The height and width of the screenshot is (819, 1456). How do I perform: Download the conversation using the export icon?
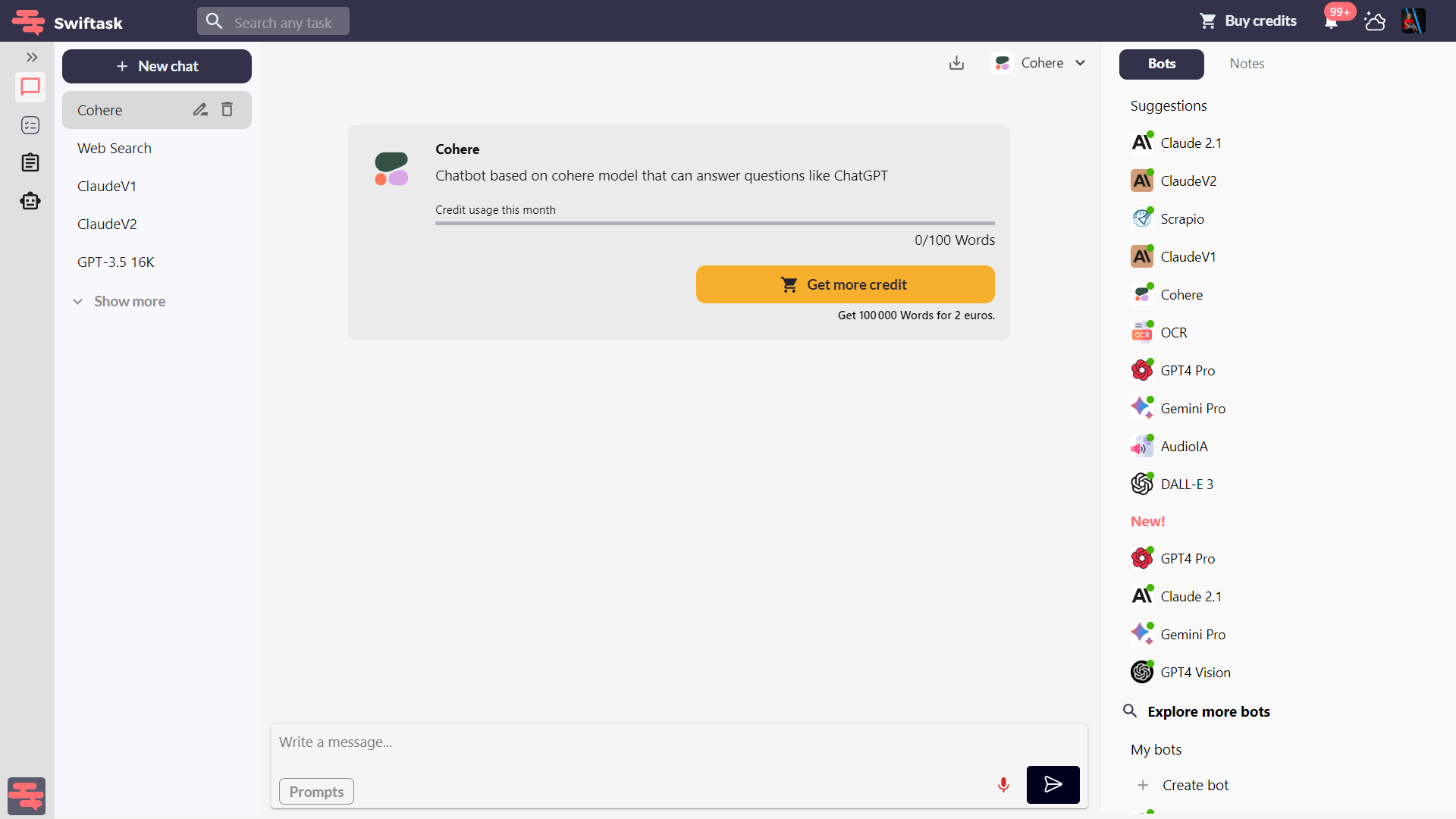tap(955, 63)
